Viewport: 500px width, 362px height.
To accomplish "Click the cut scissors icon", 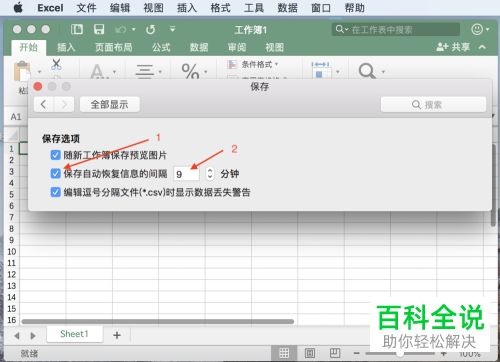I will tap(56, 64).
